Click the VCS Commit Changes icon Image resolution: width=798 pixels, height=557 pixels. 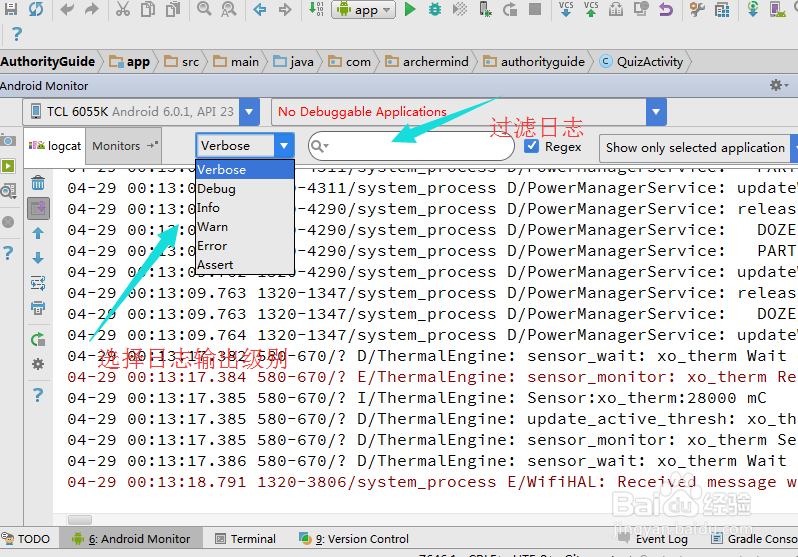tap(591, 9)
